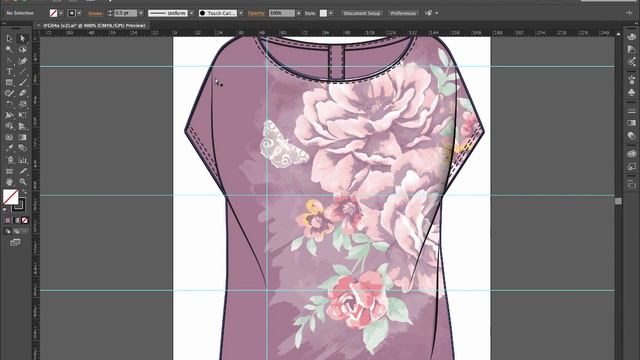Image resolution: width=640 pixels, height=360 pixels.
Task: Click the Stroke color box in toolbox
Action: (x=19, y=205)
